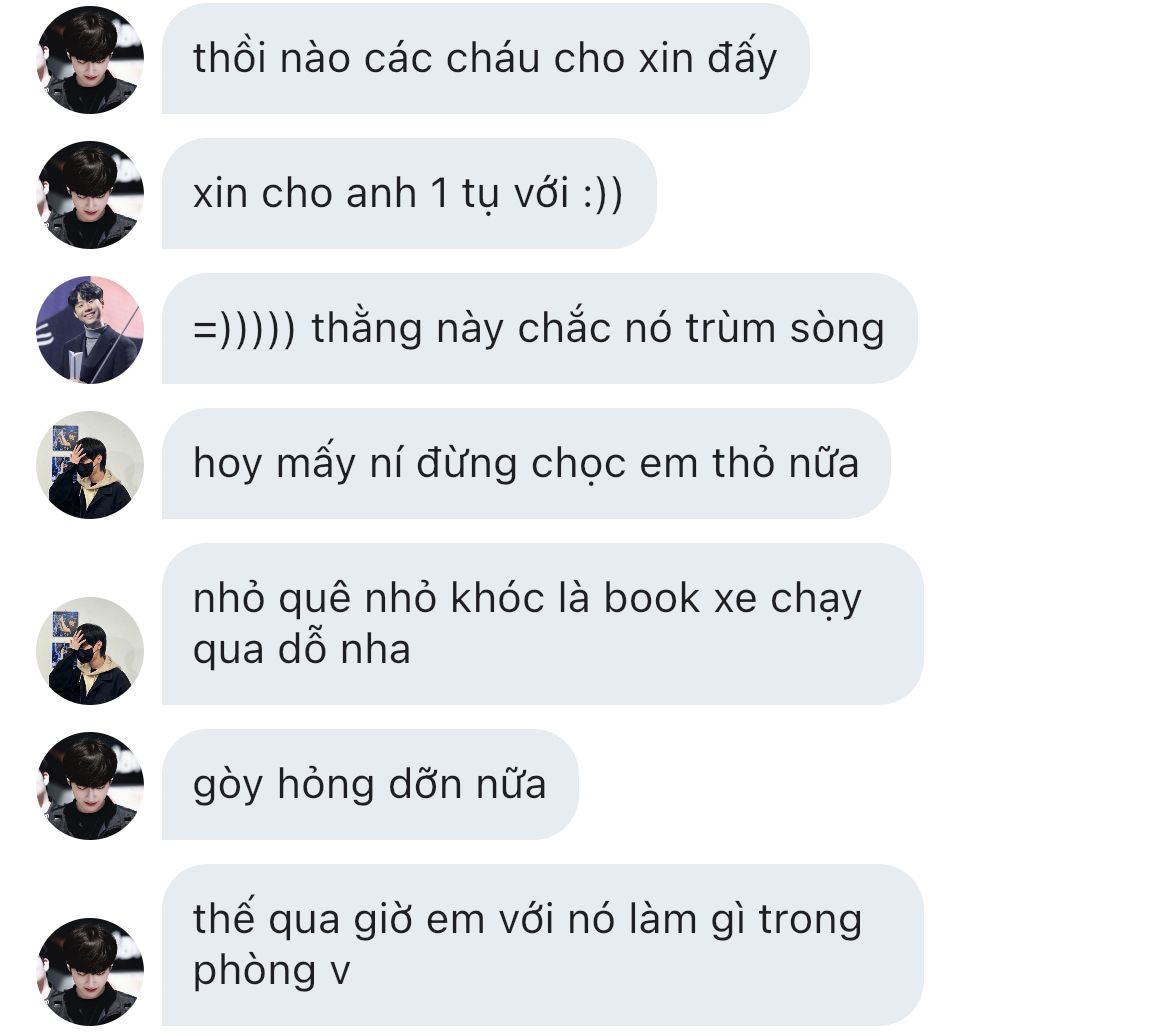Click the "qua dỗ nha" text line
Screen dimensions: 1170x1036
coord(301,650)
